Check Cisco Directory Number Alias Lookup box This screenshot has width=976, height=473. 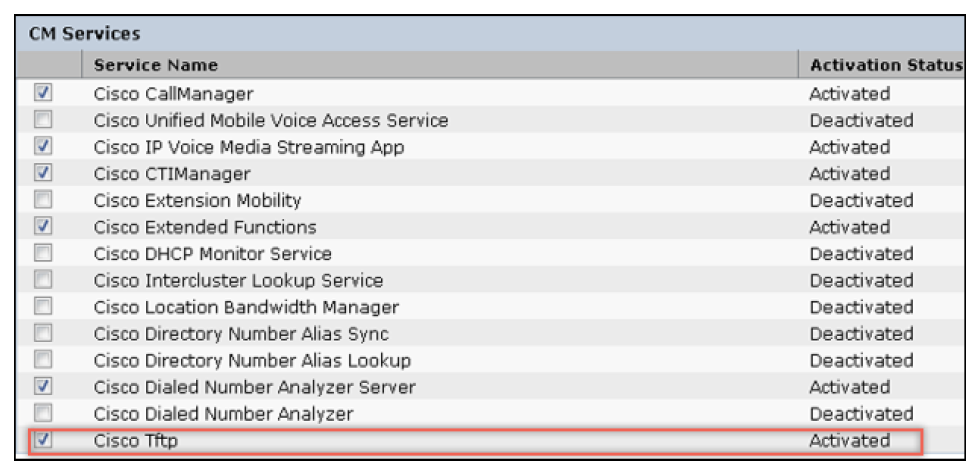(43, 360)
